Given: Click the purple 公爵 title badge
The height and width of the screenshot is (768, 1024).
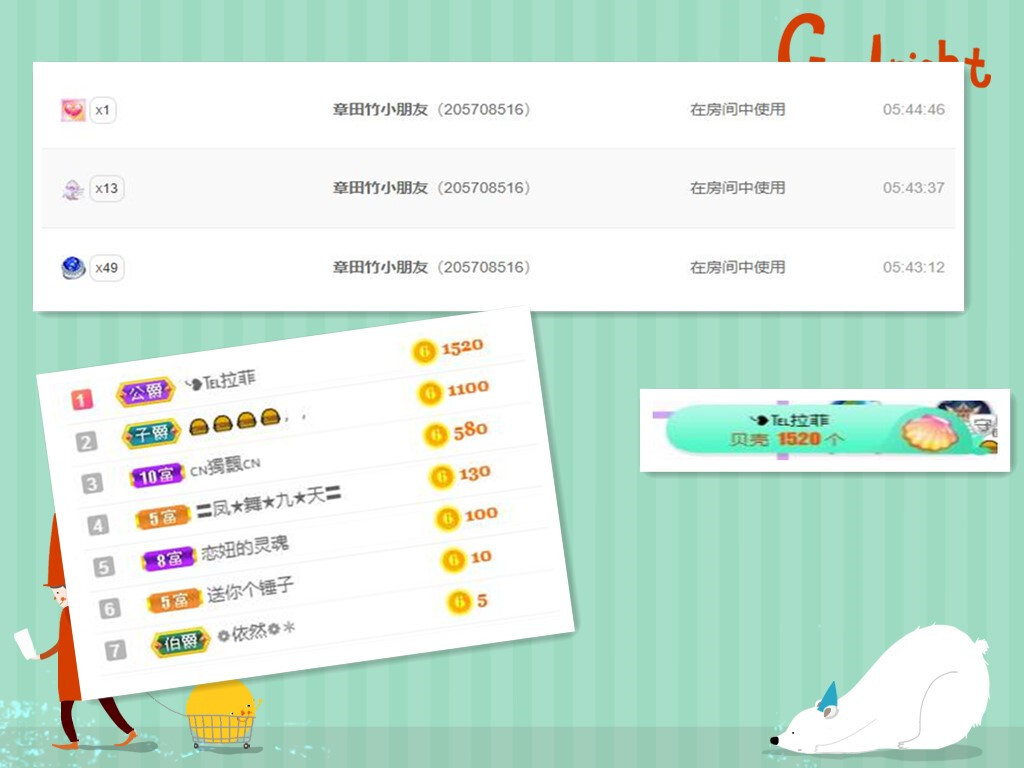Looking at the screenshot, I should pyautogui.click(x=146, y=392).
